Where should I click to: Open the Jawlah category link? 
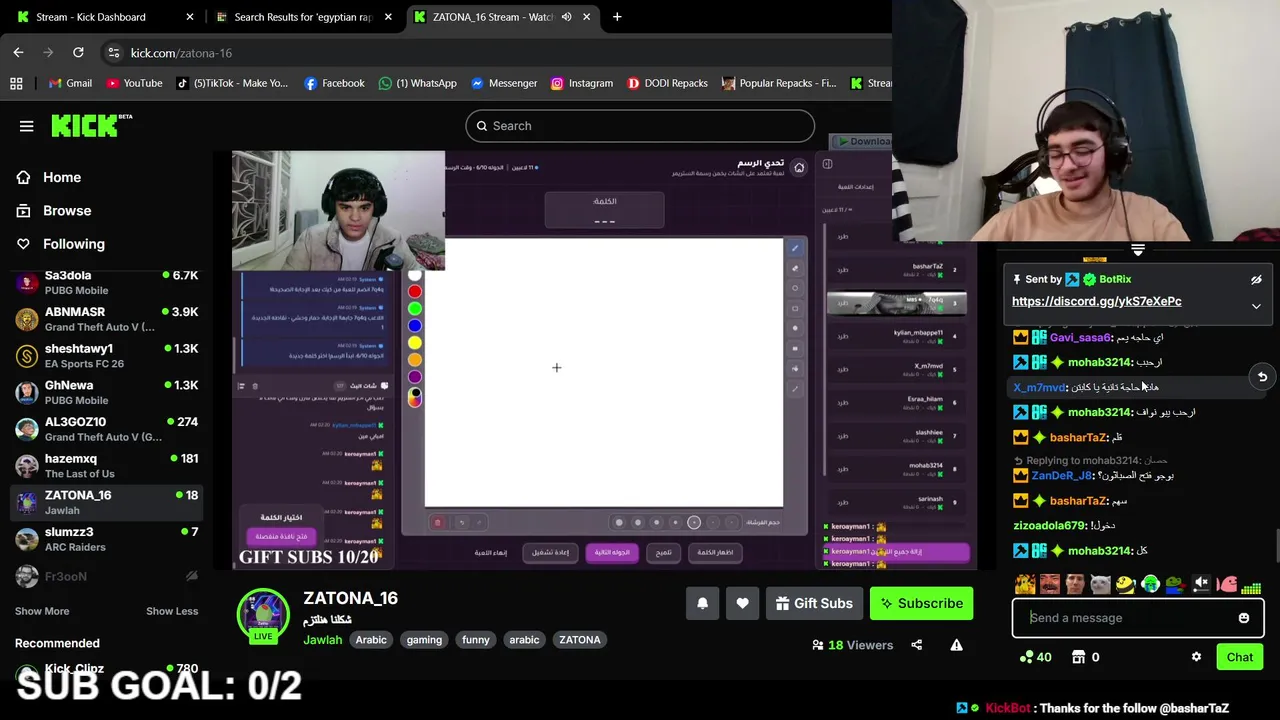click(x=322, y=640)
